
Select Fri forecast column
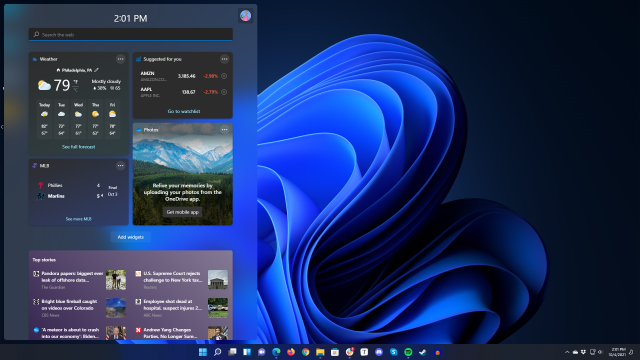113,119
